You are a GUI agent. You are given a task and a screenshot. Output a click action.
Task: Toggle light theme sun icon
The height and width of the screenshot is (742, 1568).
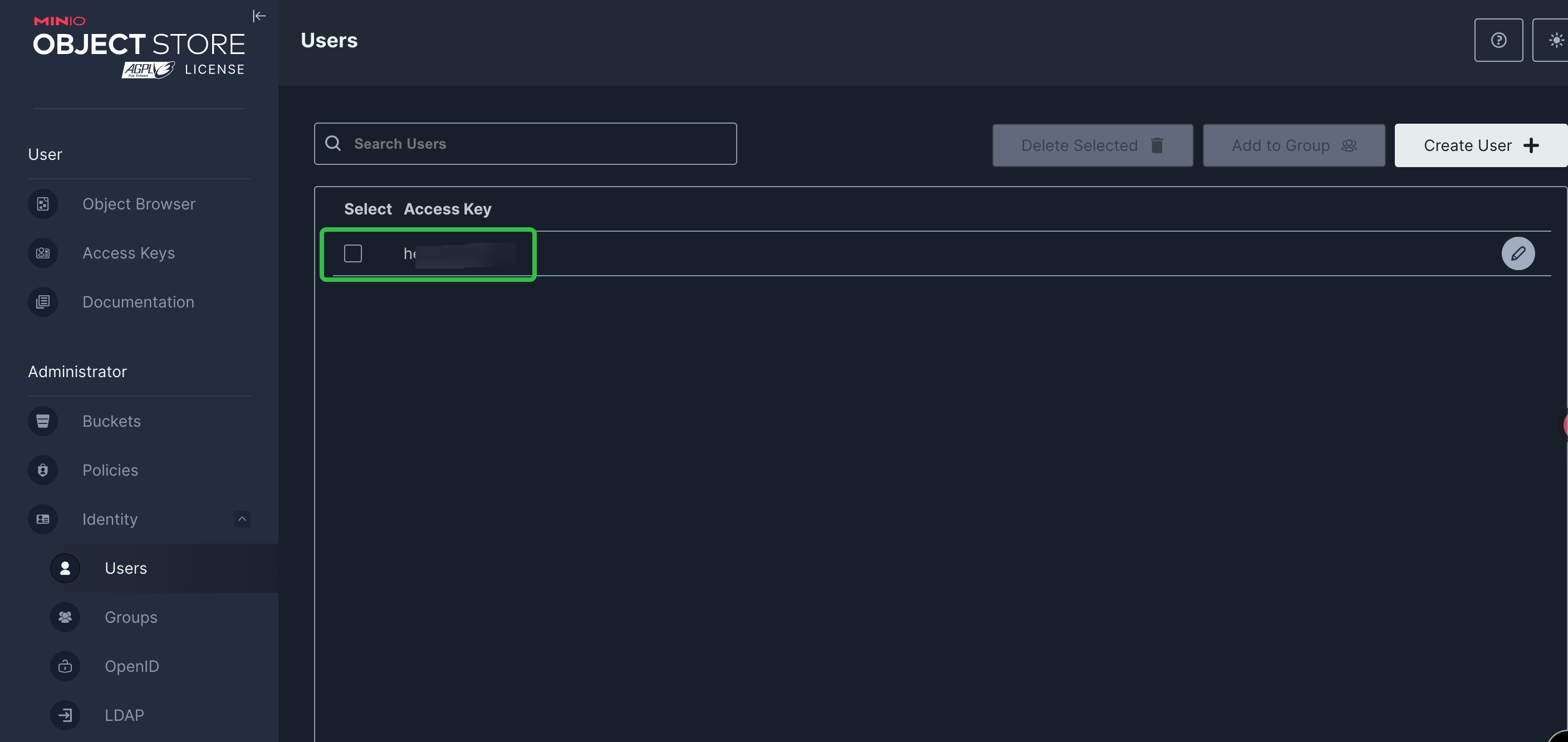coord(1555,40)
